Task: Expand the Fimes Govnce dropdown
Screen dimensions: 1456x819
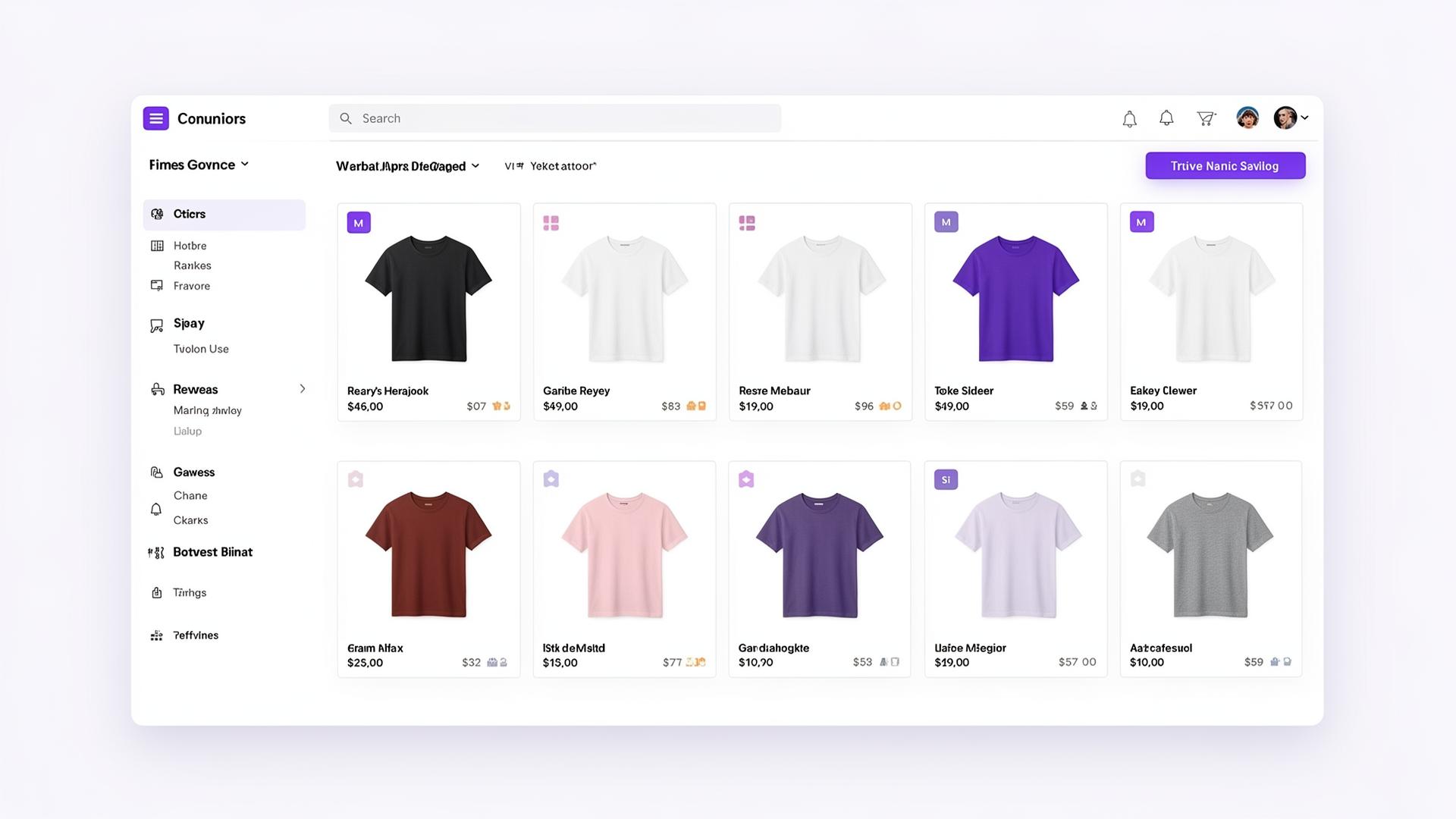Action: pos(199,165)
